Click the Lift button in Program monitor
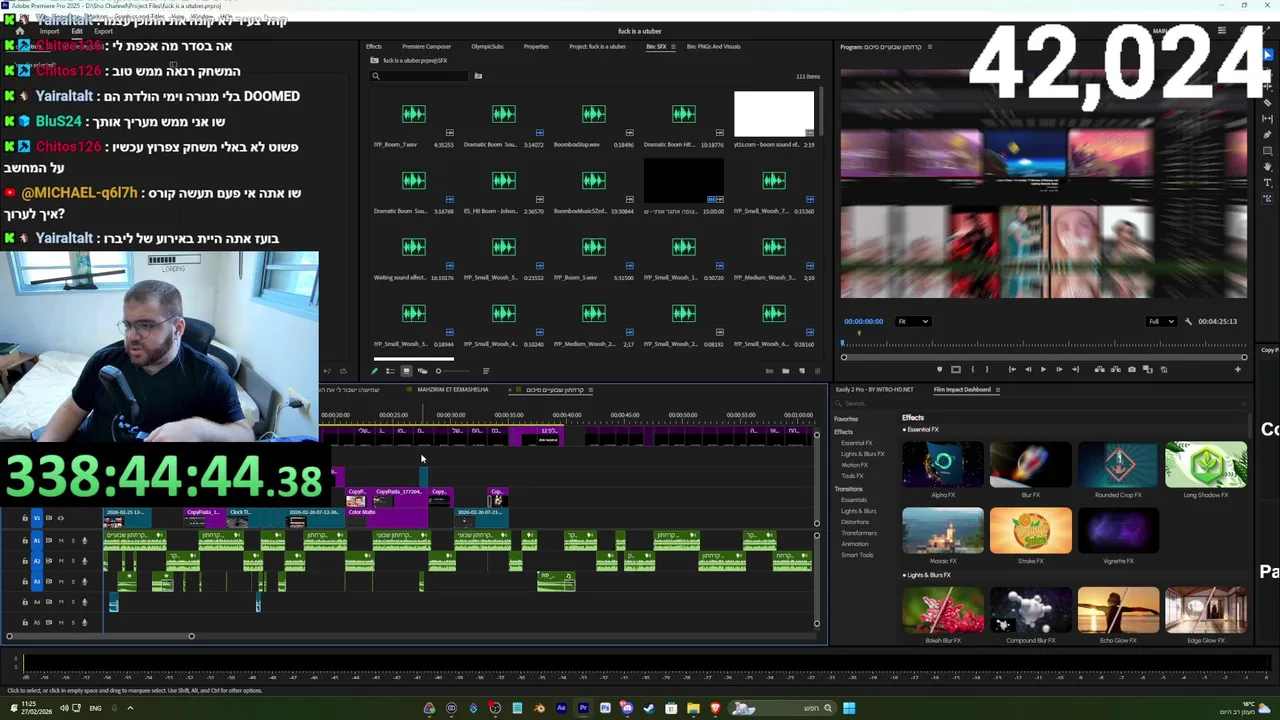This screenshot has width=1280, height=720. pyautogui.click(x=1099, y=369)
